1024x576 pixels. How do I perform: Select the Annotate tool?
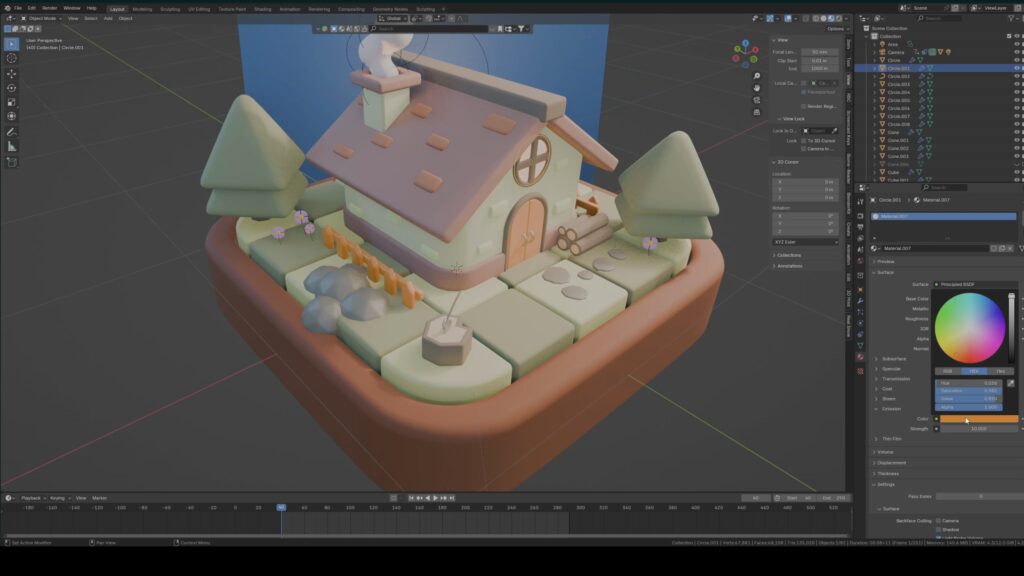click(12, 131)
